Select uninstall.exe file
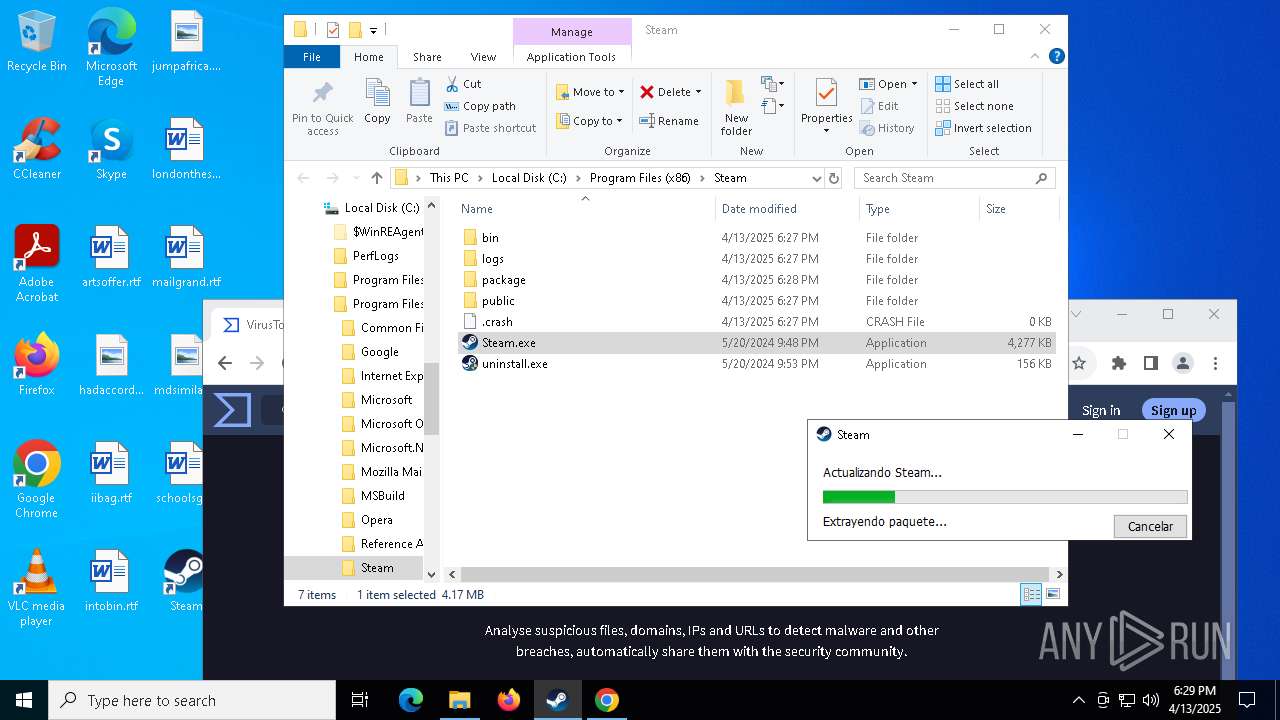Viewport: 1280px width, 720px height. pos(757,364)
